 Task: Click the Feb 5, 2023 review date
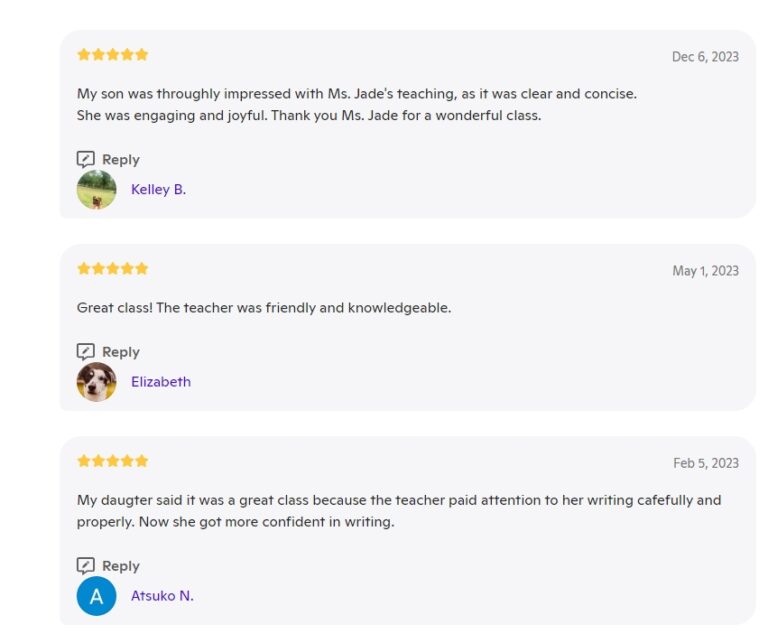click(x=706, y=463)
